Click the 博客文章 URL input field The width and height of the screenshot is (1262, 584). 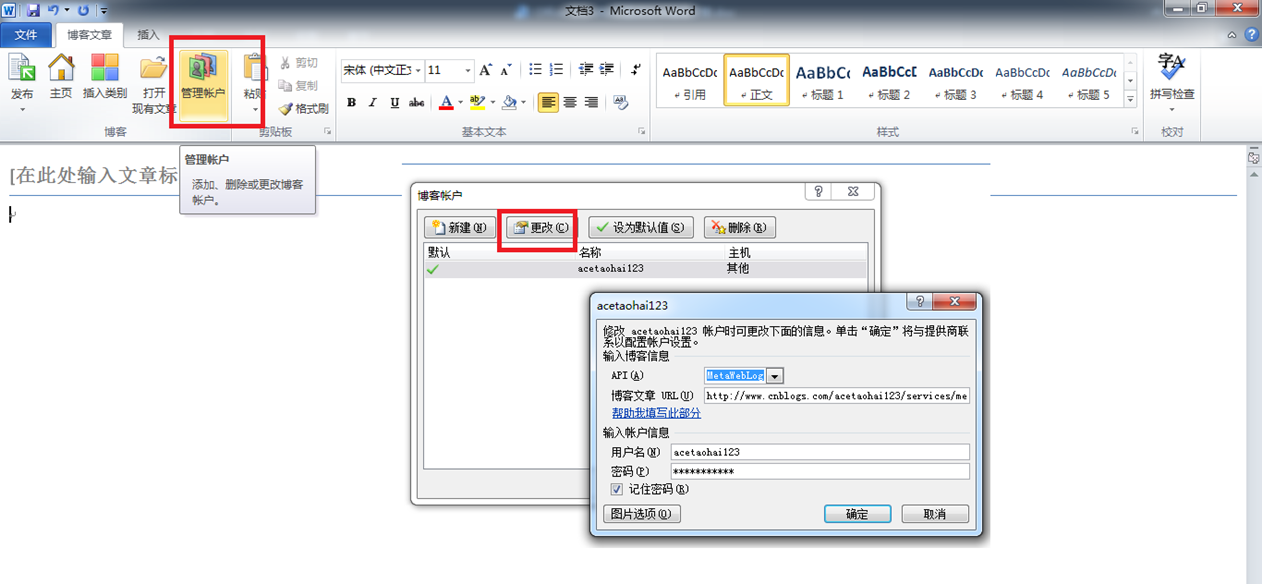coord(836,395)
